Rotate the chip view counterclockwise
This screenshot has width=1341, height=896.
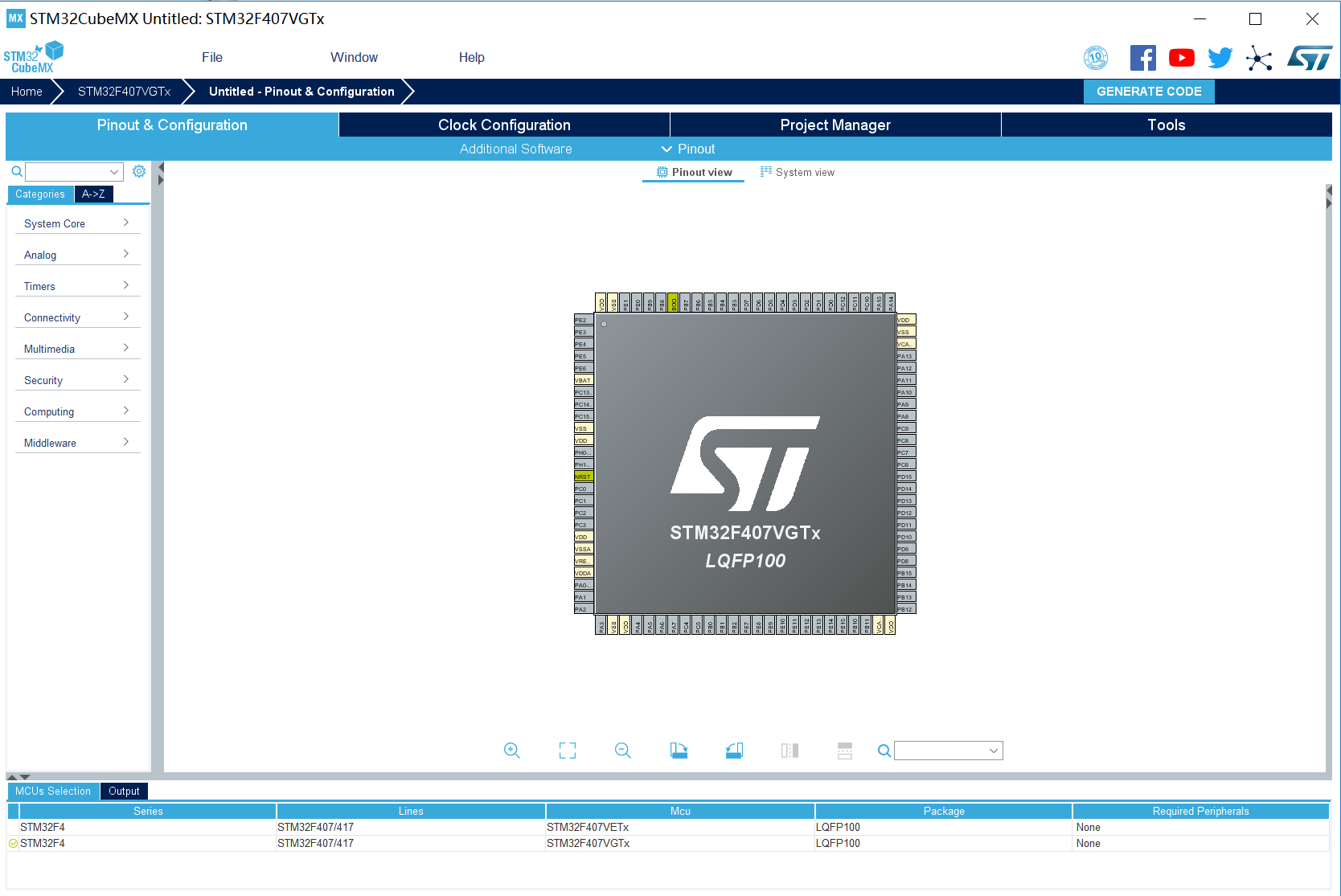(733, 750)
